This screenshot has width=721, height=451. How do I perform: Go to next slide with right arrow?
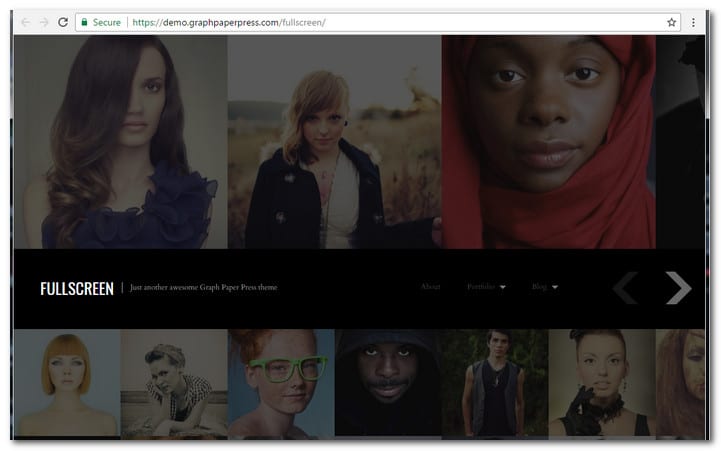(678, 288)
